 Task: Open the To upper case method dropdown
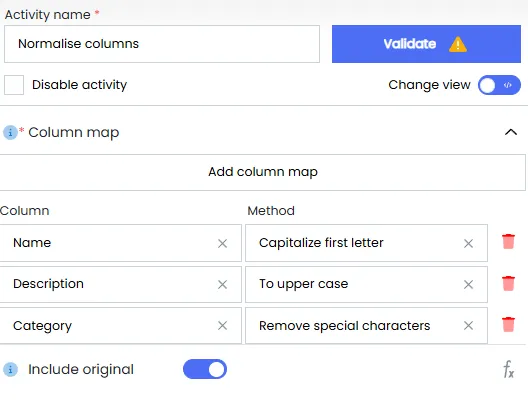tap(366, 284)
